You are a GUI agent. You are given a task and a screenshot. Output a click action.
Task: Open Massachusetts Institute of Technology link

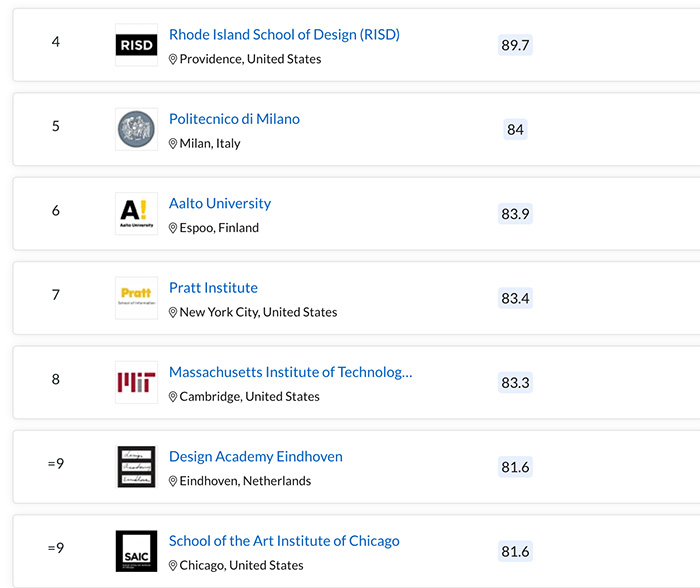pos(290,372)
